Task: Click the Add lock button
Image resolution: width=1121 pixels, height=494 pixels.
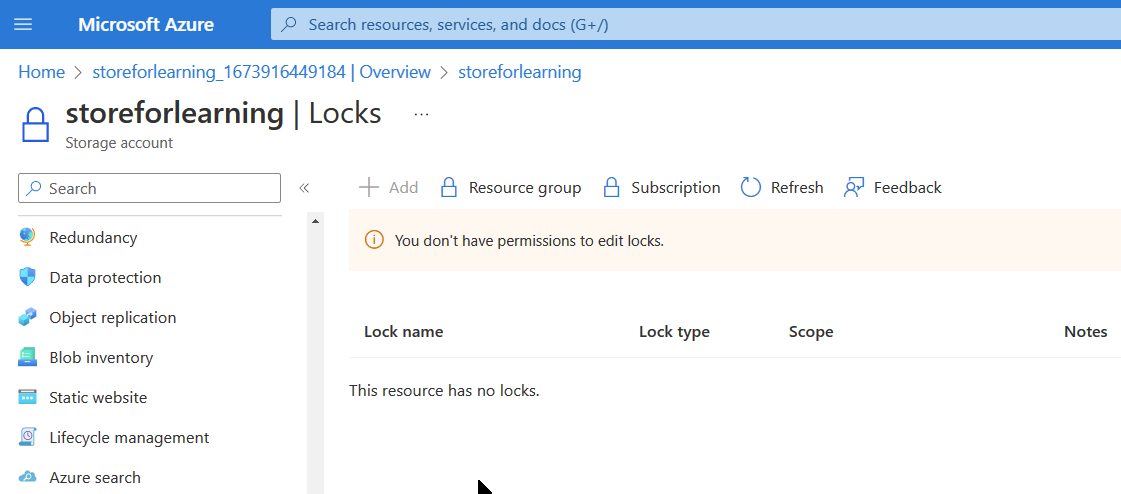Action: point(388,187)
